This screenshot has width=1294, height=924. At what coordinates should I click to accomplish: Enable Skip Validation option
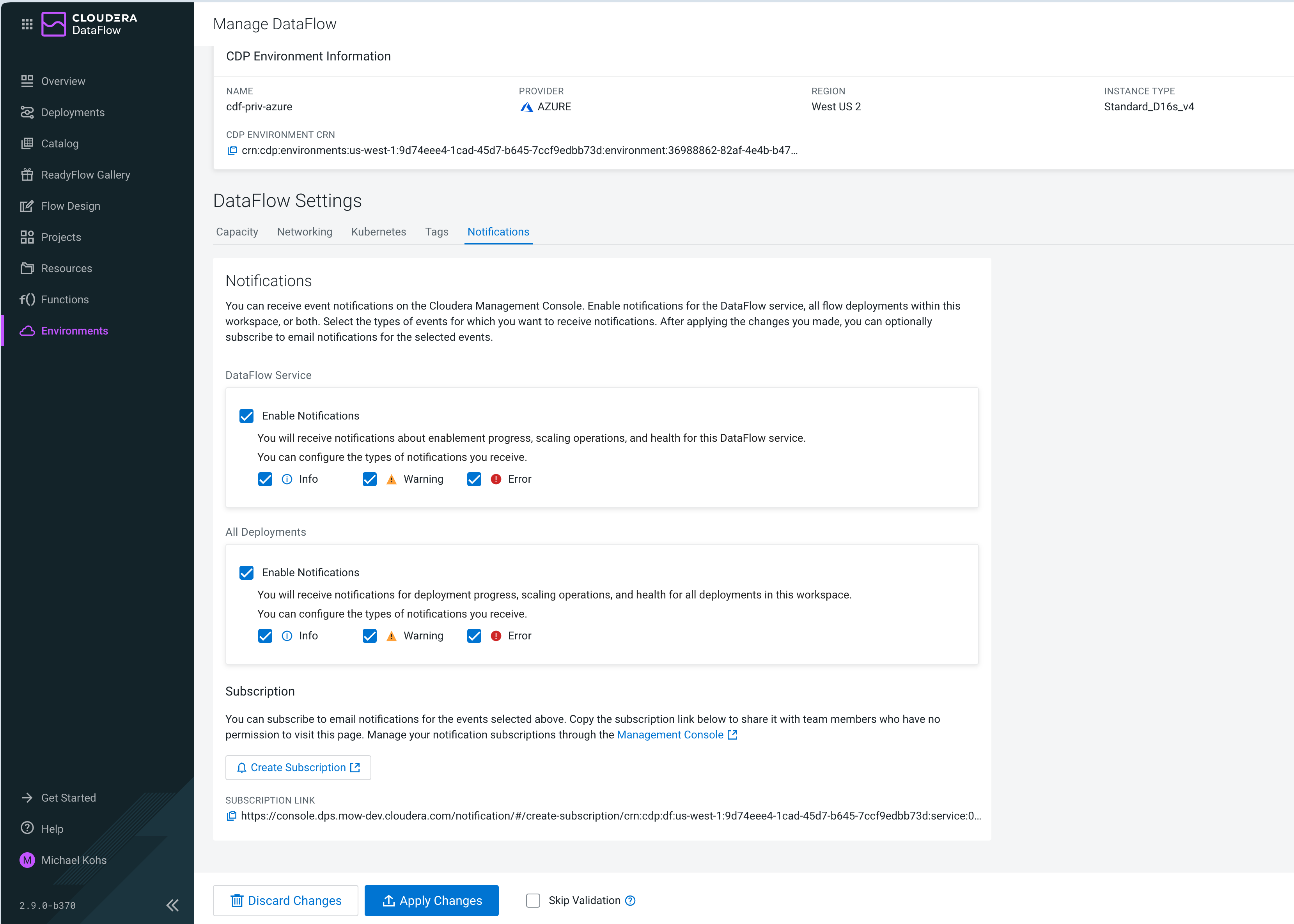[x=533, y=900]
